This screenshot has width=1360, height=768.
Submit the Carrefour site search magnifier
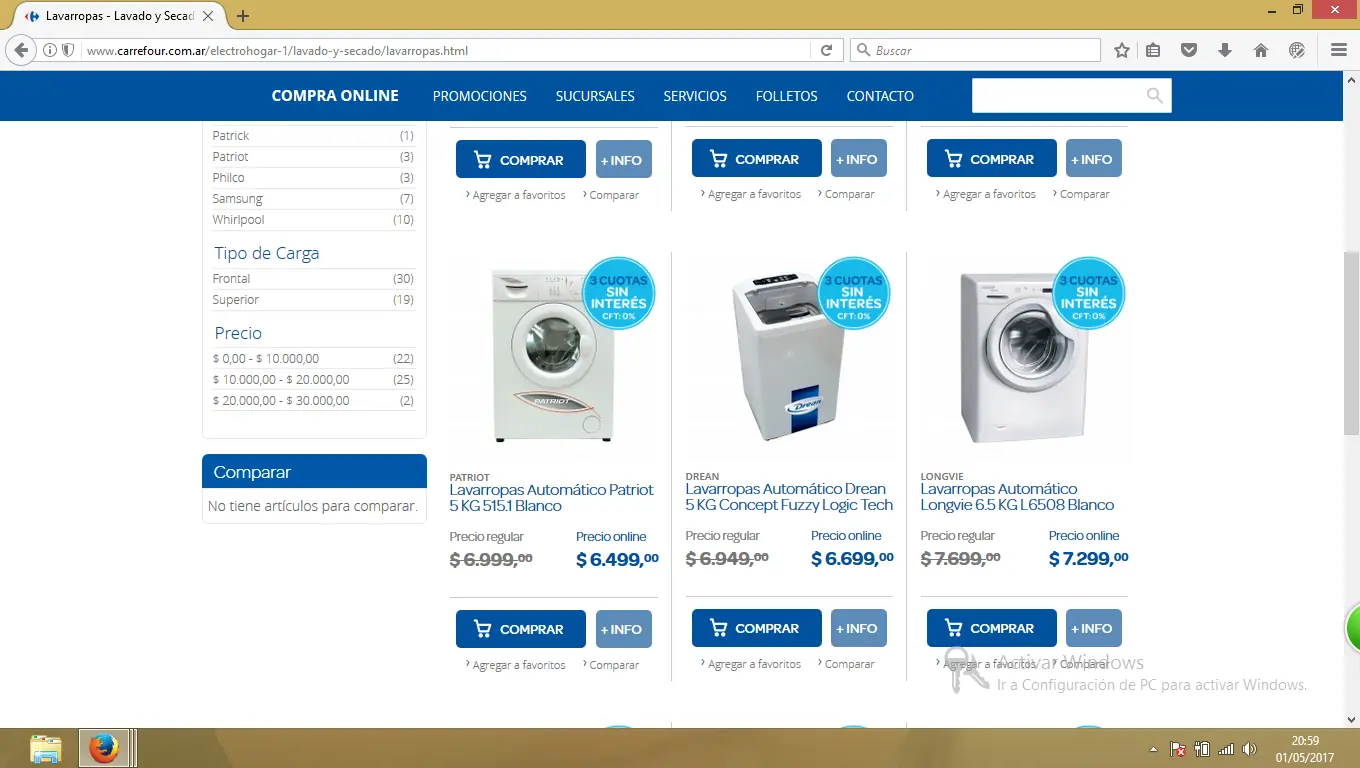(x=1155, y=96)
